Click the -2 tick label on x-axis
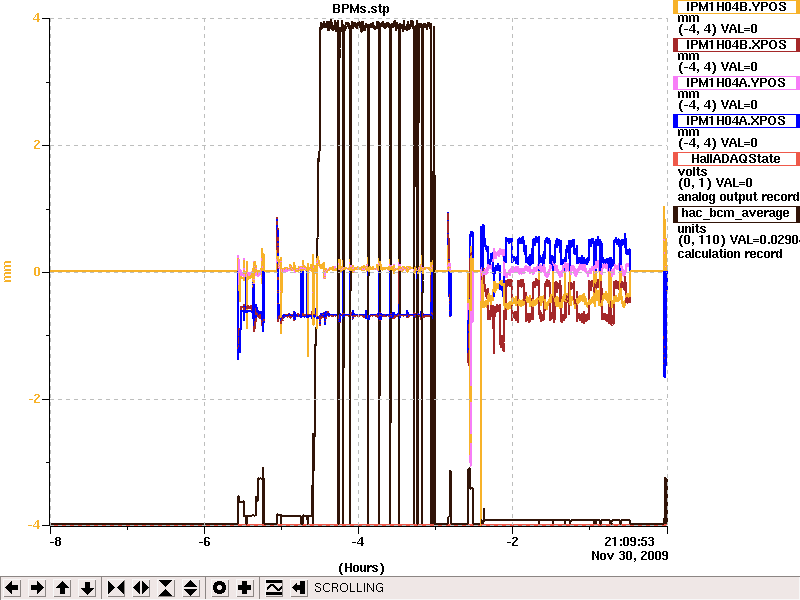Image resolution: width=800 pixels, height=600 pixels. click(x=512, y=542)
